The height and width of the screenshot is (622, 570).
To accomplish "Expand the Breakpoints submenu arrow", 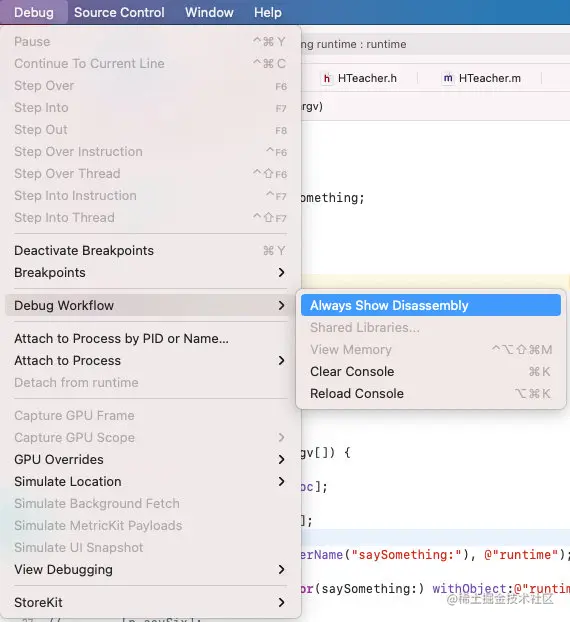I will click(x=281, y=273).
